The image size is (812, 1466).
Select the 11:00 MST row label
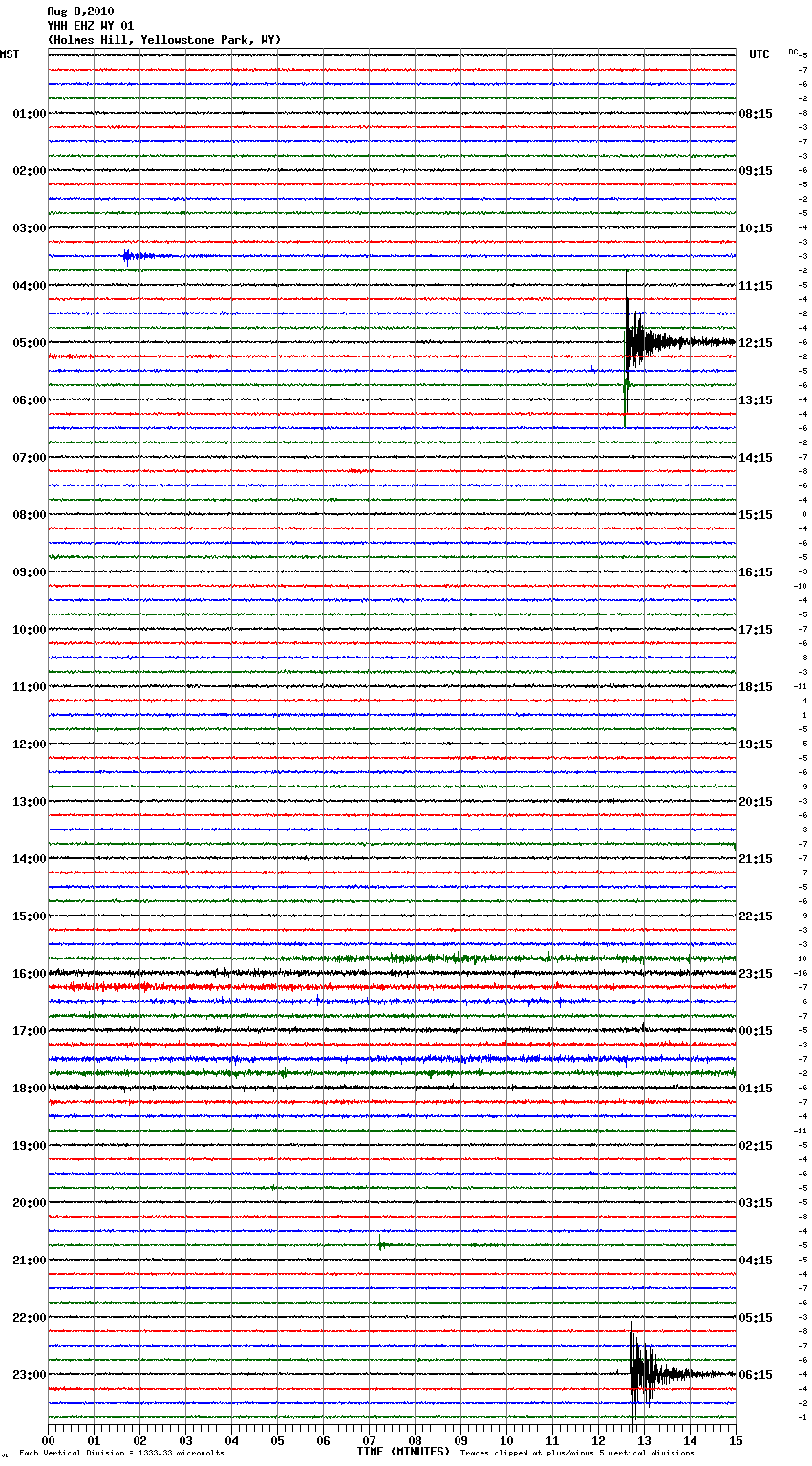pos(30,687)
